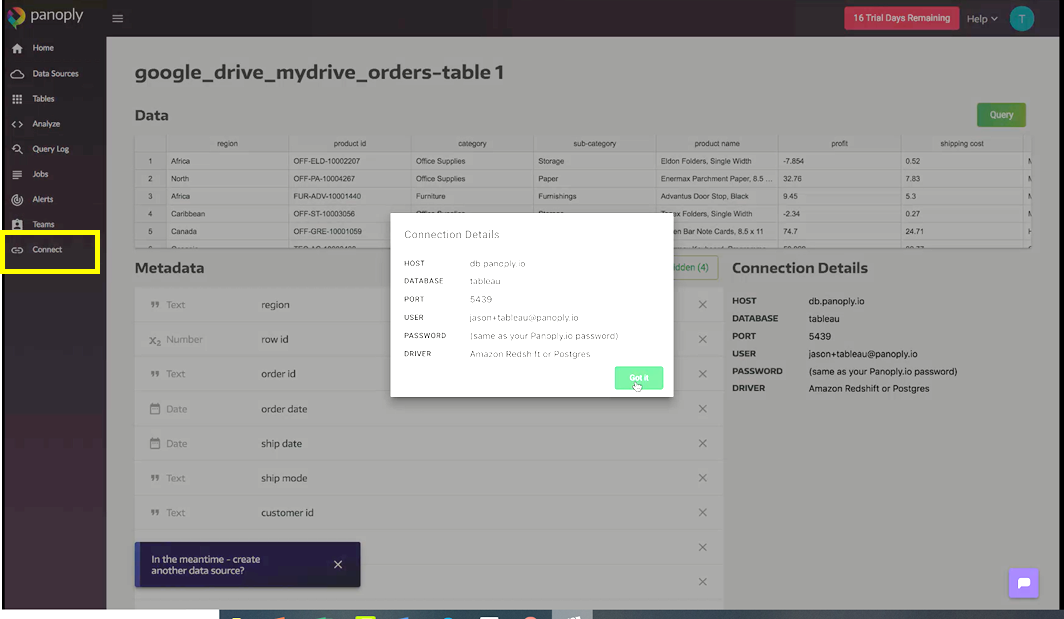Open the Teams icon in sidebar
The width and height of the screenshot is (1064, 619).
[x=17, y=225]
